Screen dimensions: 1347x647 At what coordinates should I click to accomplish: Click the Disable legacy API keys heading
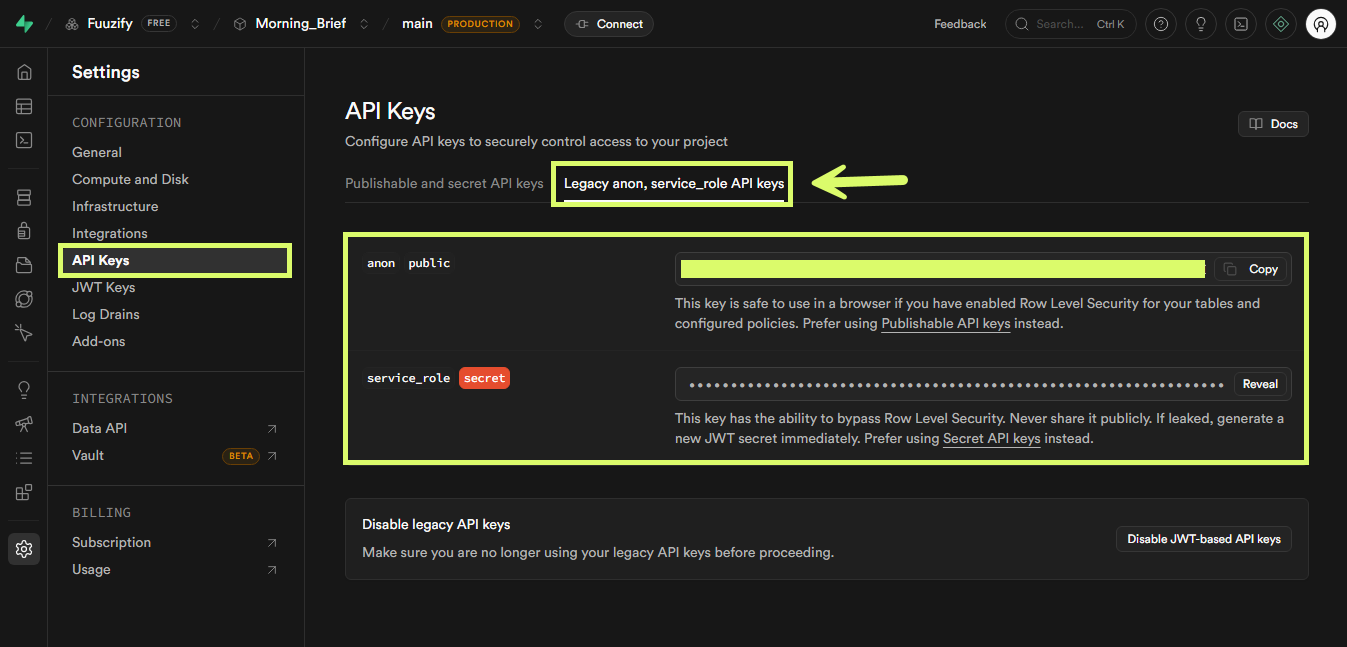[x=436, y=525]
